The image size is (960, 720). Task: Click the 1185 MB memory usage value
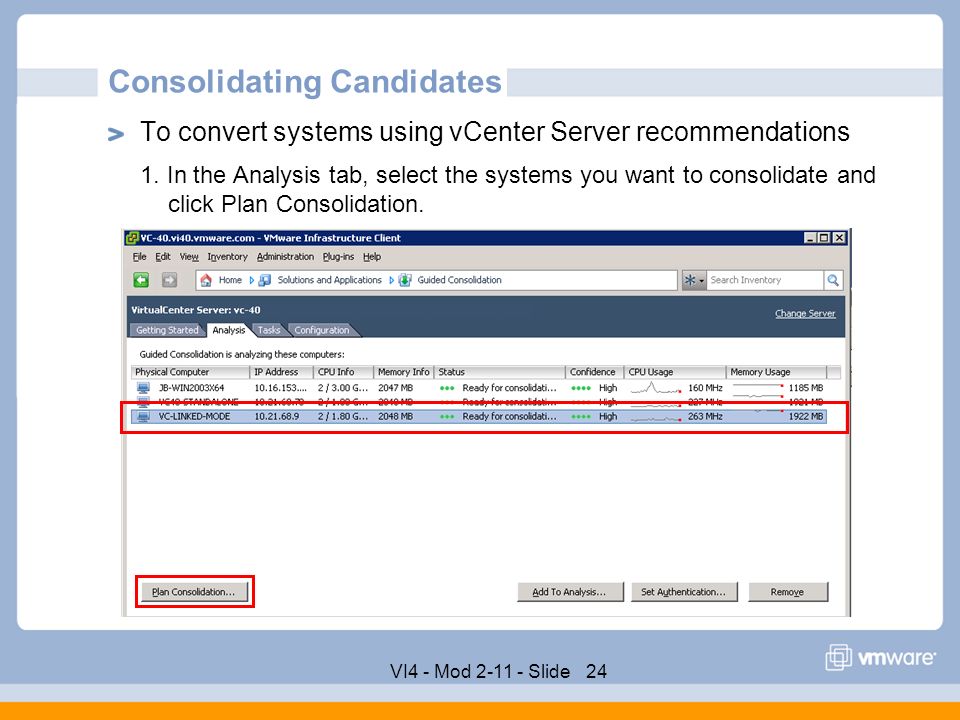click(806, 388)
